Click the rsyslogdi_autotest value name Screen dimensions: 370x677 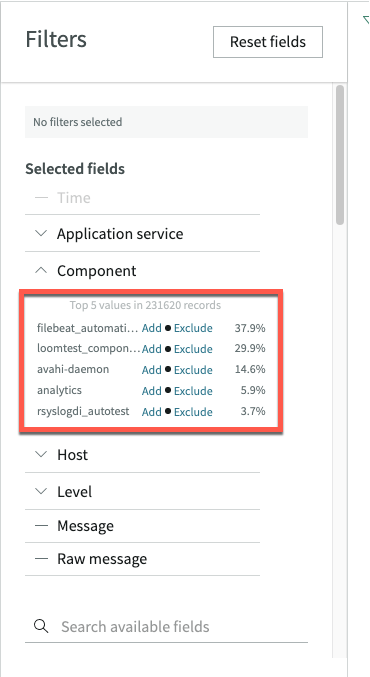(83, 411)
